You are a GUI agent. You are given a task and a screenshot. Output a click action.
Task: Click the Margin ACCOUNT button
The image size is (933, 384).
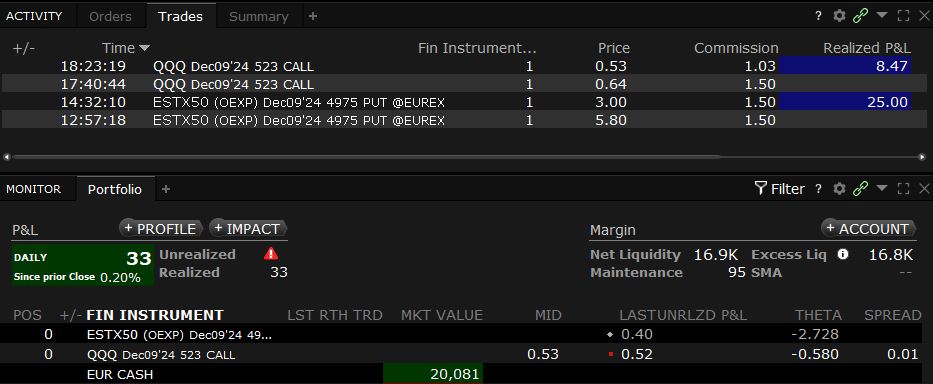[869, 229]
